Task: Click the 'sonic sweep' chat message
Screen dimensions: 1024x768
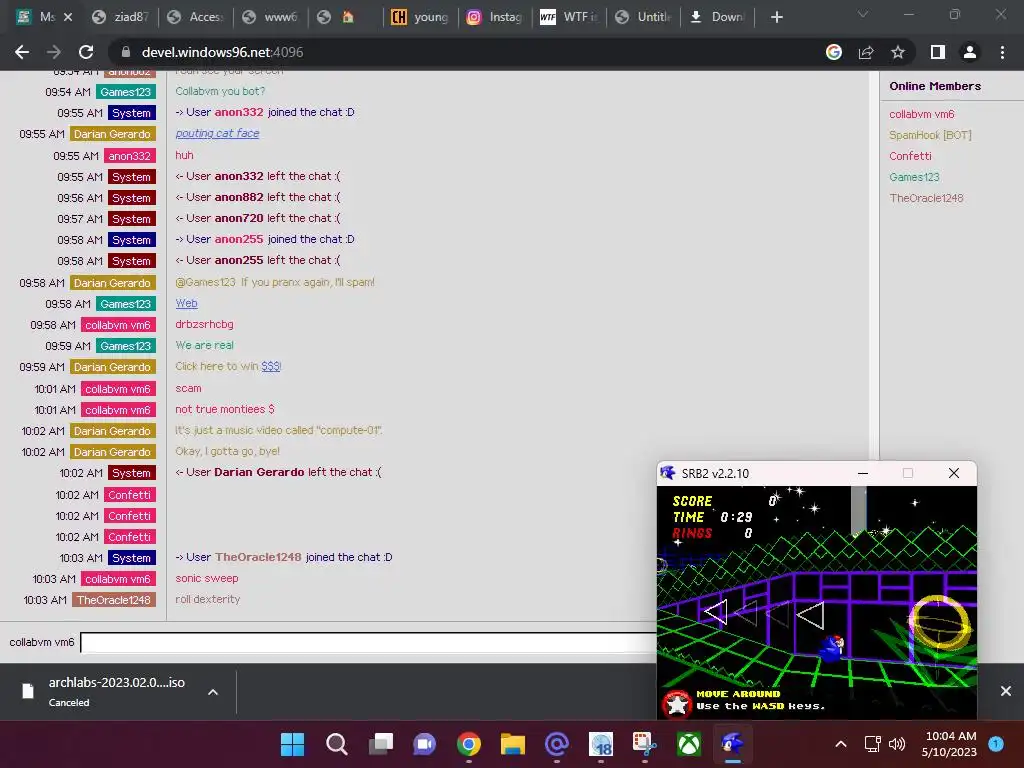Action: pos(206,578)
